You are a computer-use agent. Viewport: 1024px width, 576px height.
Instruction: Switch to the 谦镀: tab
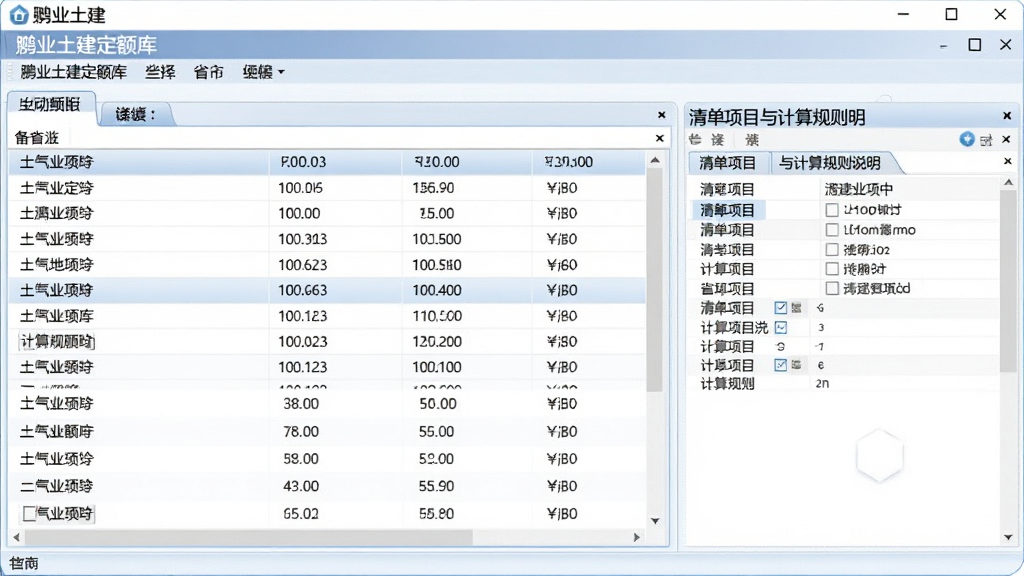coord(136,115)
